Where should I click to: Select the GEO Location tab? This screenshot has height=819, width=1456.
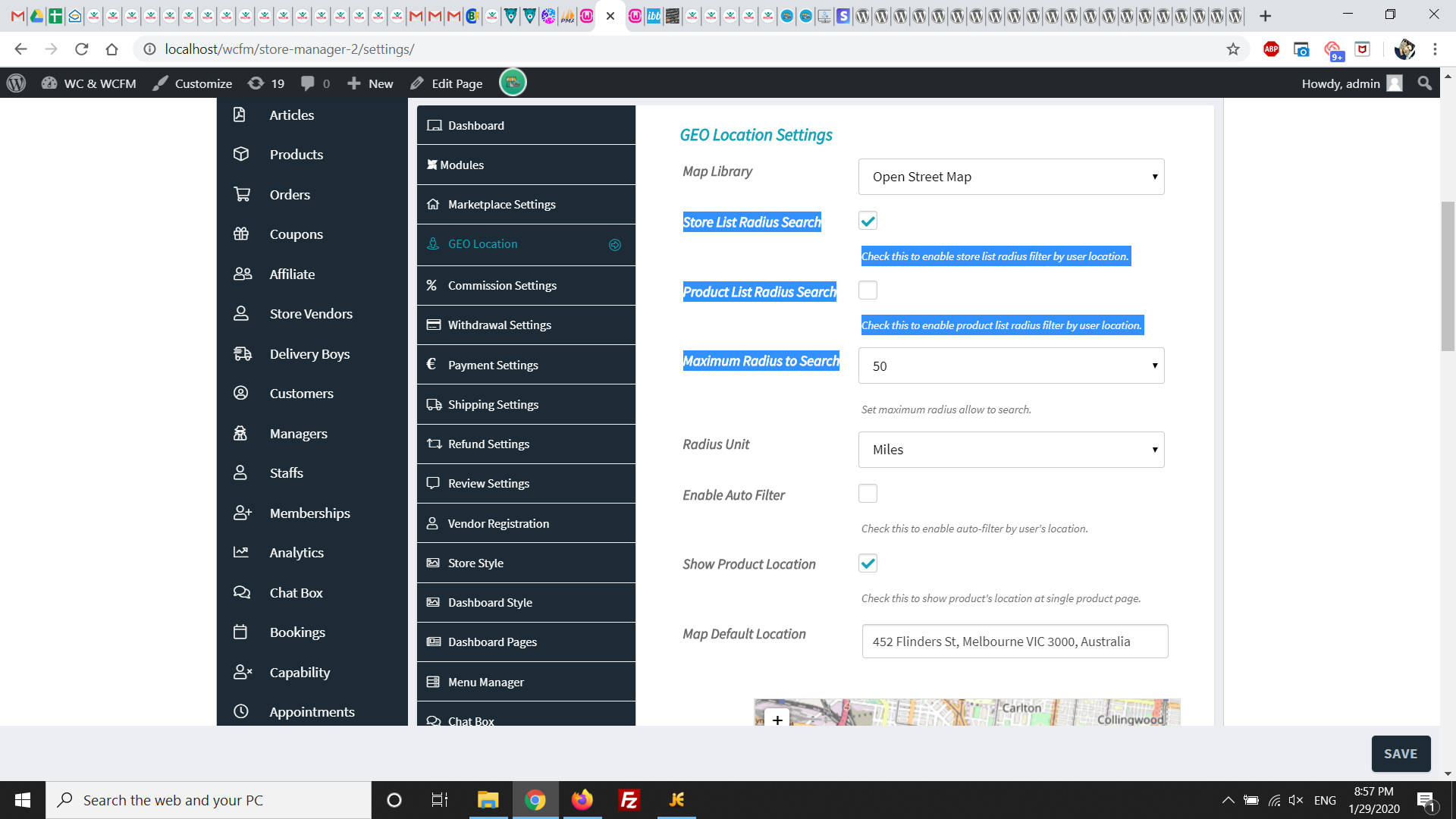(526, 244)
